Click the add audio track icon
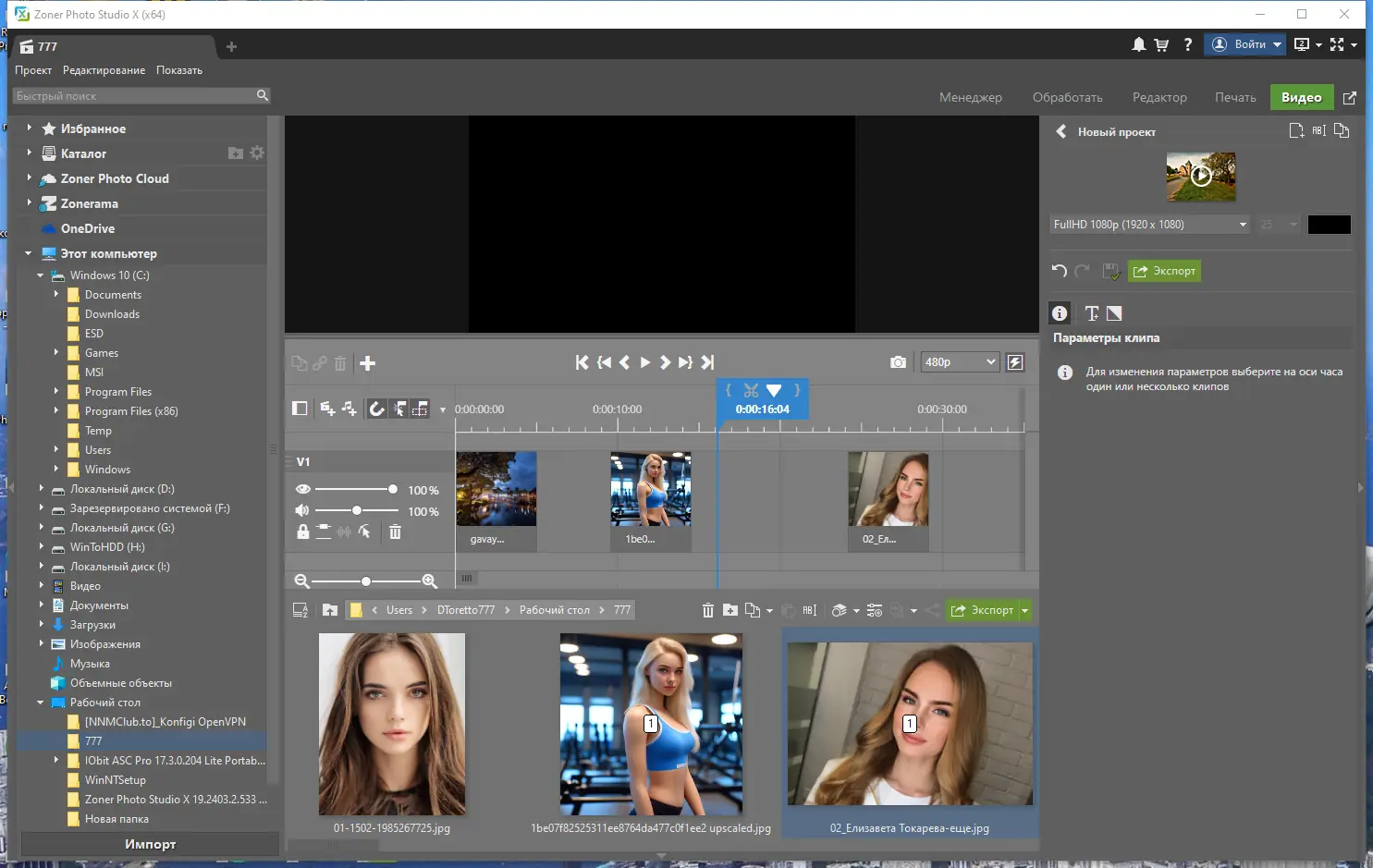 coord(349,409)
